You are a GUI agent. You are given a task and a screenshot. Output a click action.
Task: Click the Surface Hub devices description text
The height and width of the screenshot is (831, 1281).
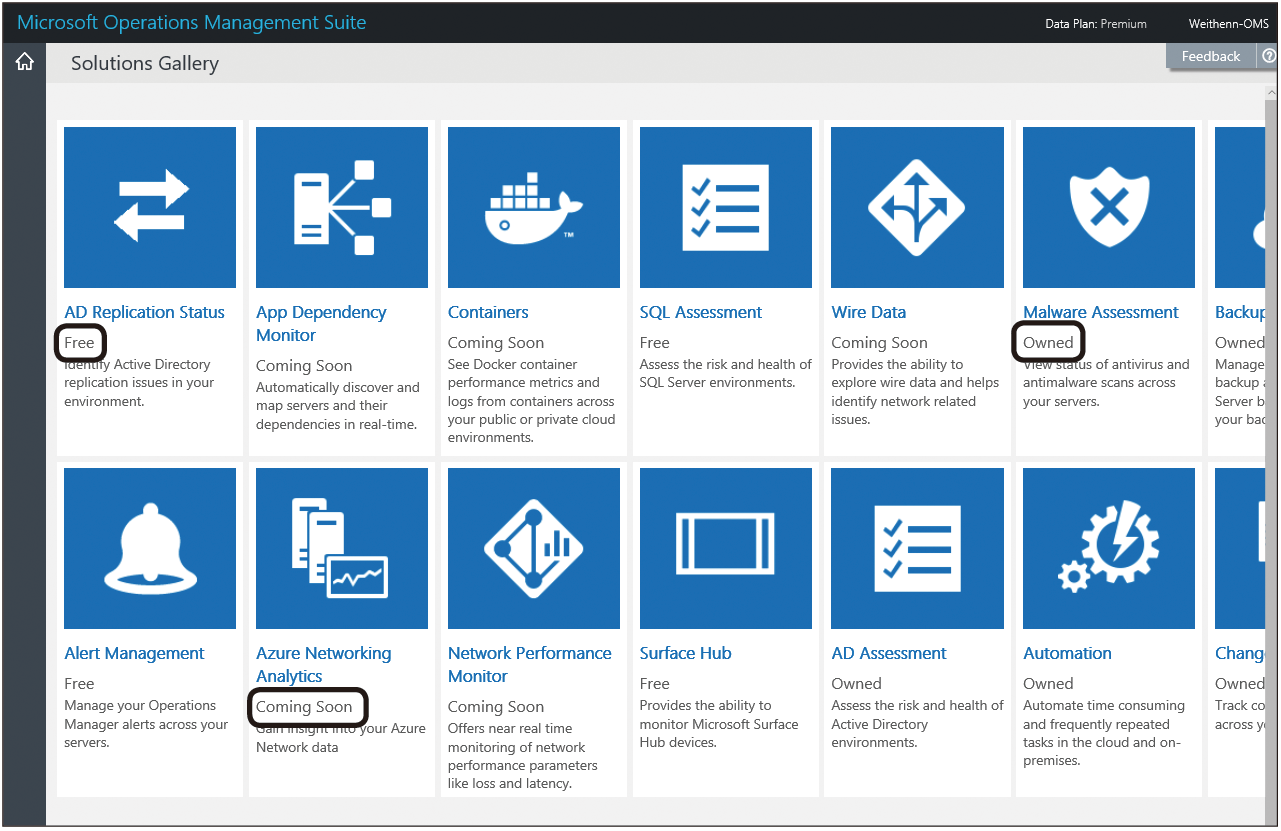pyautogui.click(x=719, y=724)
